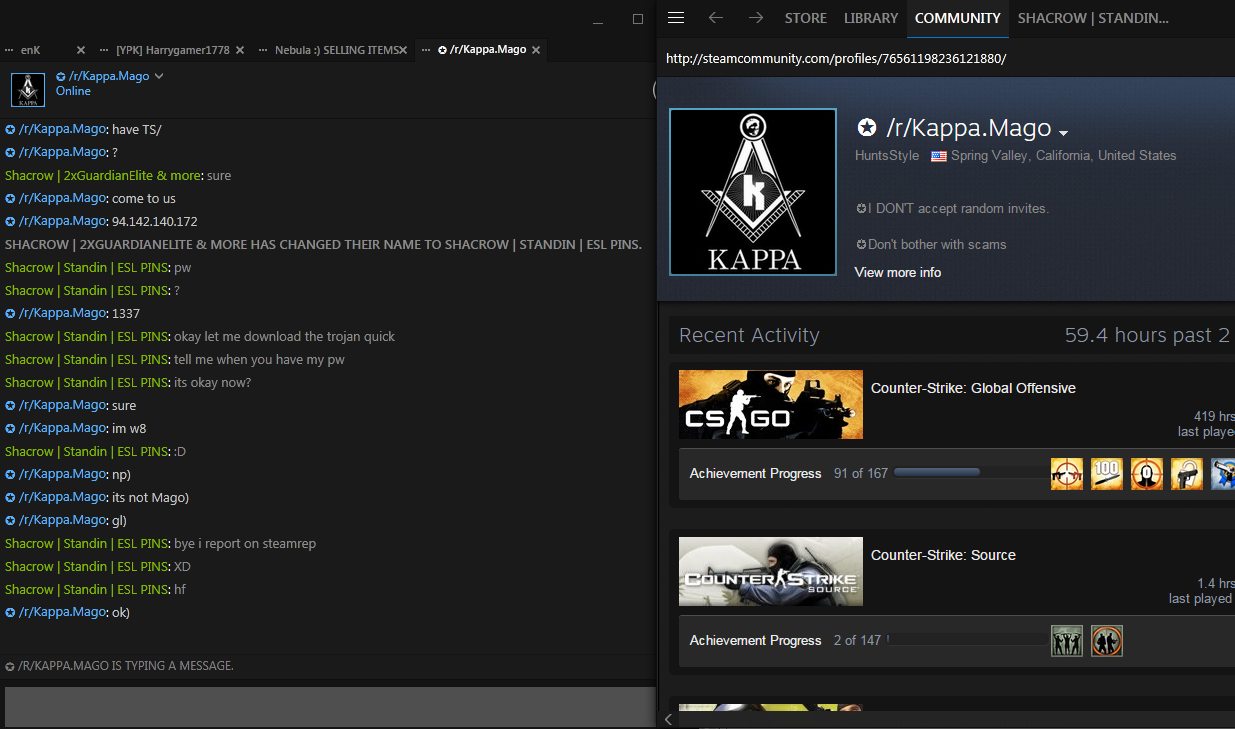Click the 'its not Mago)' chat message

tap(150, 497)
